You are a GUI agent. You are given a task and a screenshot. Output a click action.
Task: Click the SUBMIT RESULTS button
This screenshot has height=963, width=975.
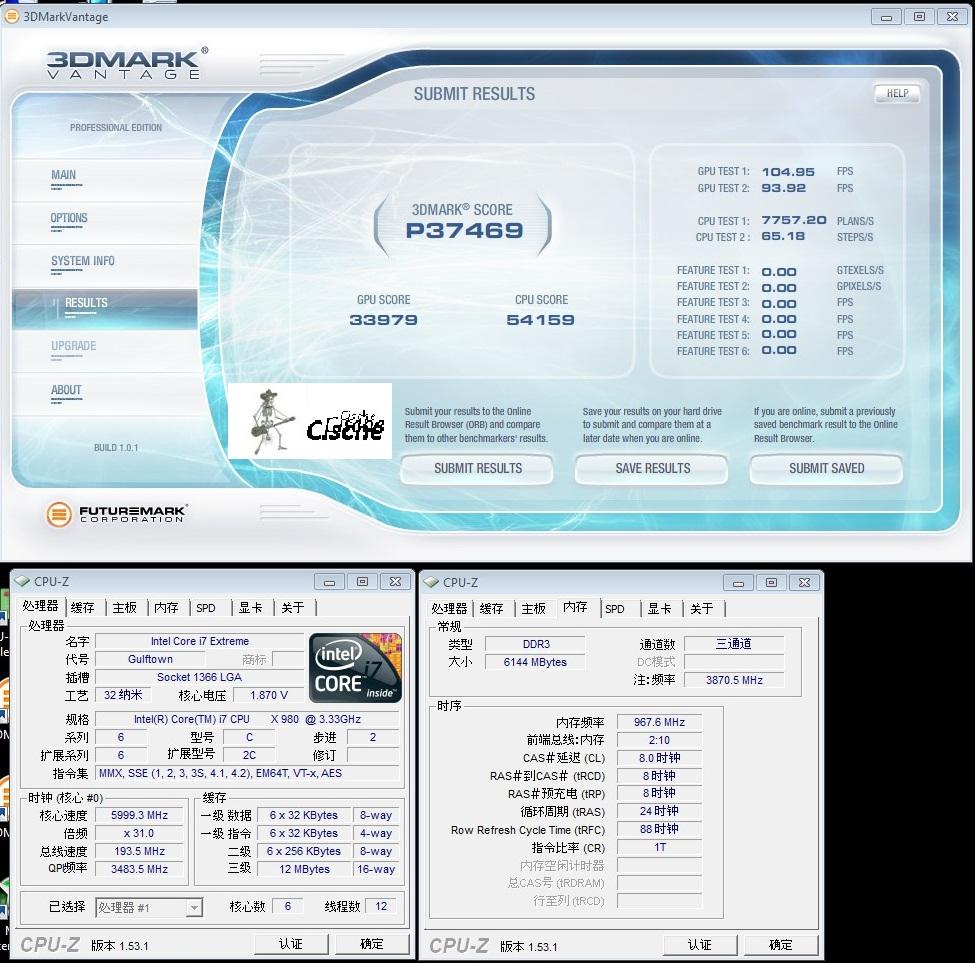pyautogui.click(x=477, y=468)
